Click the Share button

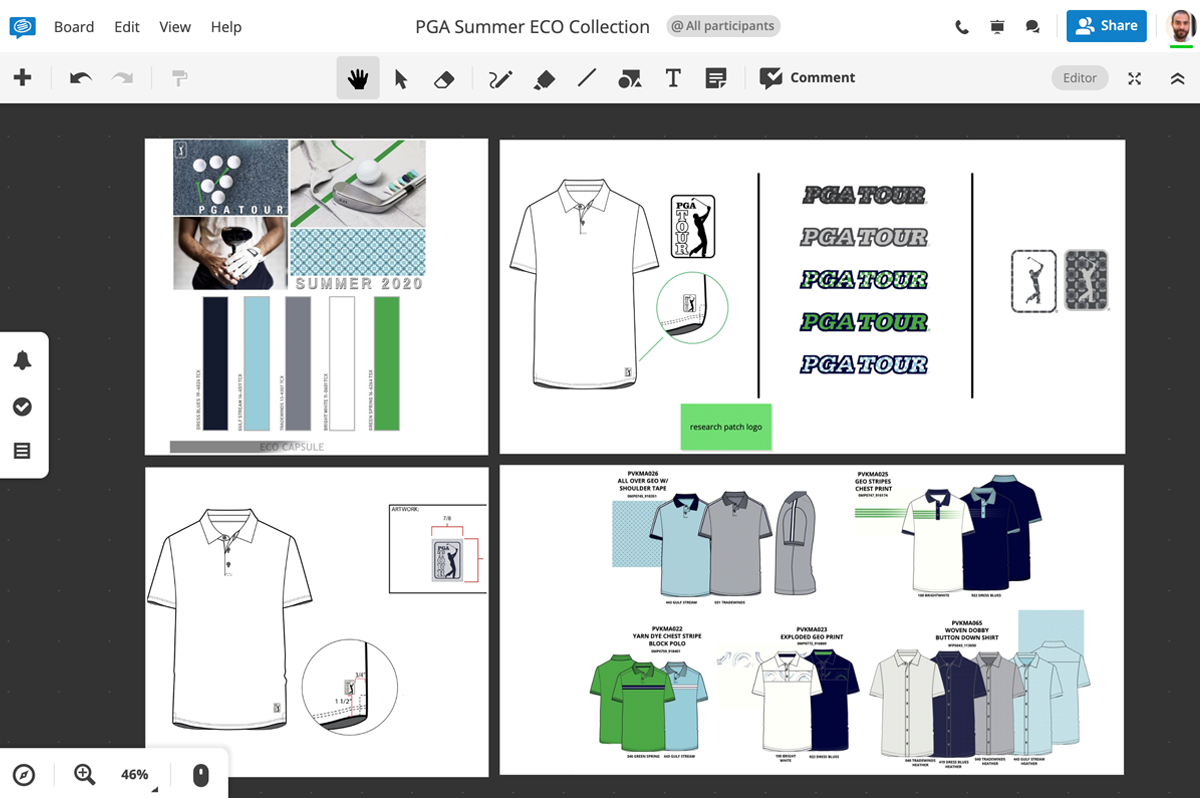pyautogui.click(x=1106, y=26)
